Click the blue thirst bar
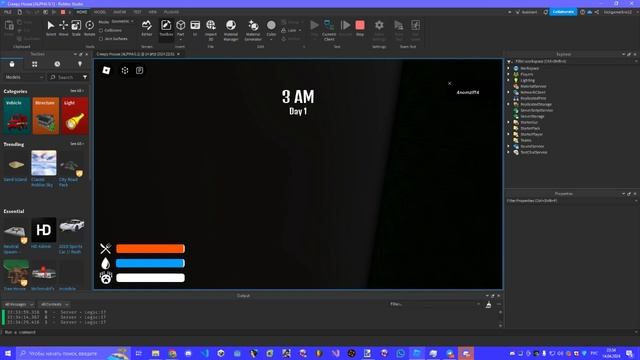640x360 pixels. (150, 263)
